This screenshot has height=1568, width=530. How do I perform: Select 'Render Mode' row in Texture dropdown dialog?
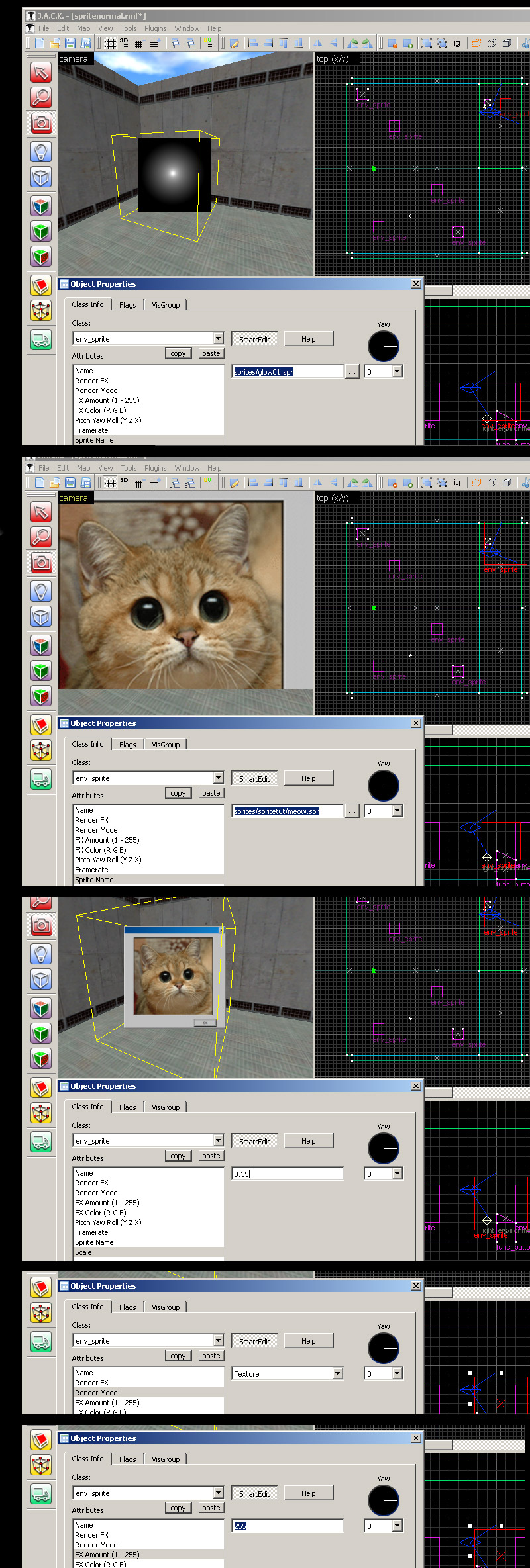[148, 1393]
